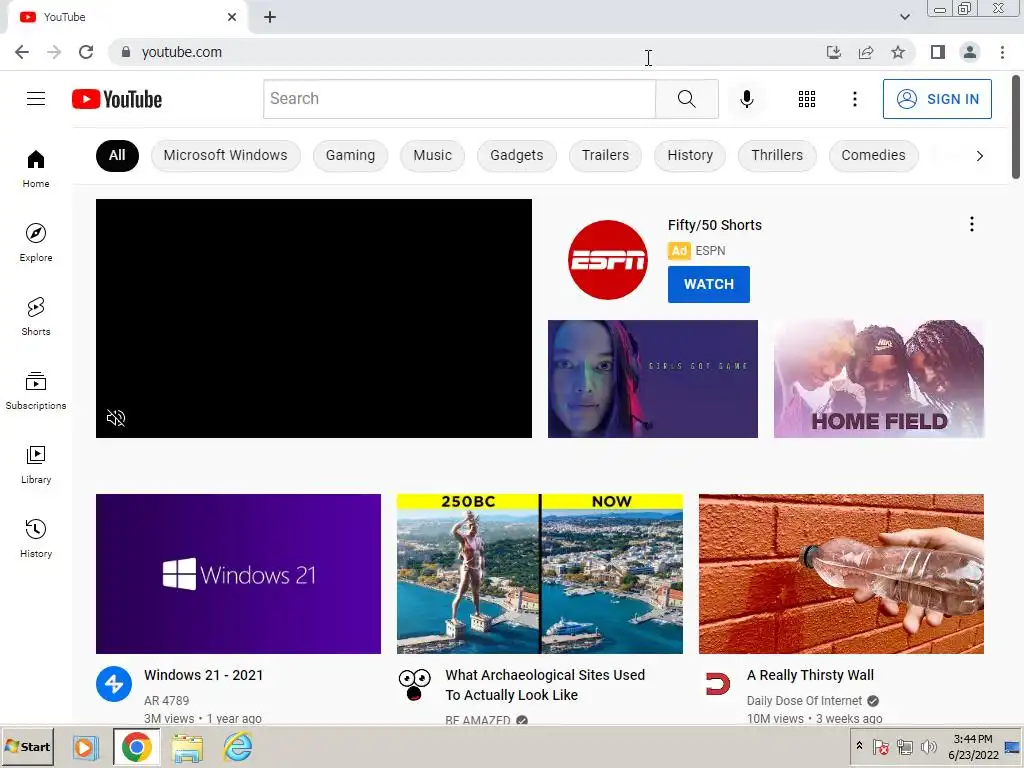Screen dimensions: 1024x768
Task: Open the 250BC vs NOW thumbnail
Action: [539, 573]
